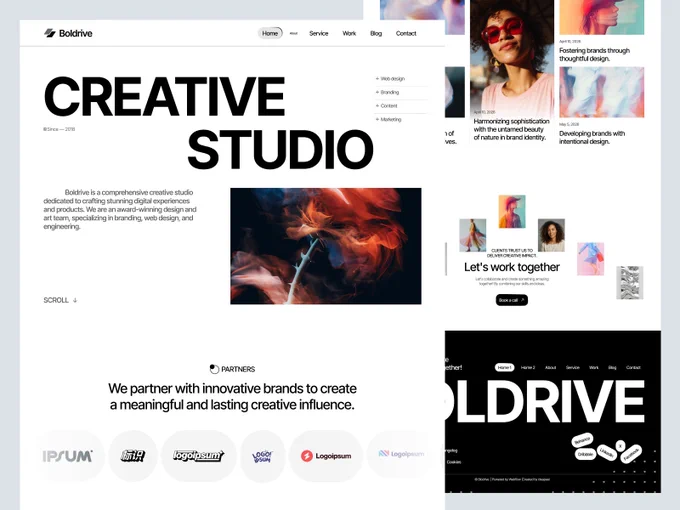Screen dimensions: 680x510
Task: Click the IPSUM partner logo
Action: tap(68, 456)
